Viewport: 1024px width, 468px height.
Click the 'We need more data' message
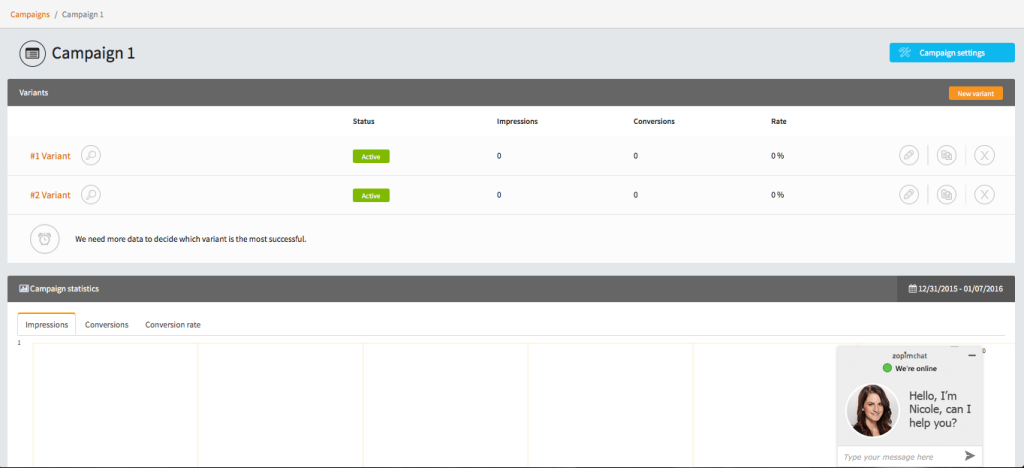pyautogui.click(x=191, y=239)
